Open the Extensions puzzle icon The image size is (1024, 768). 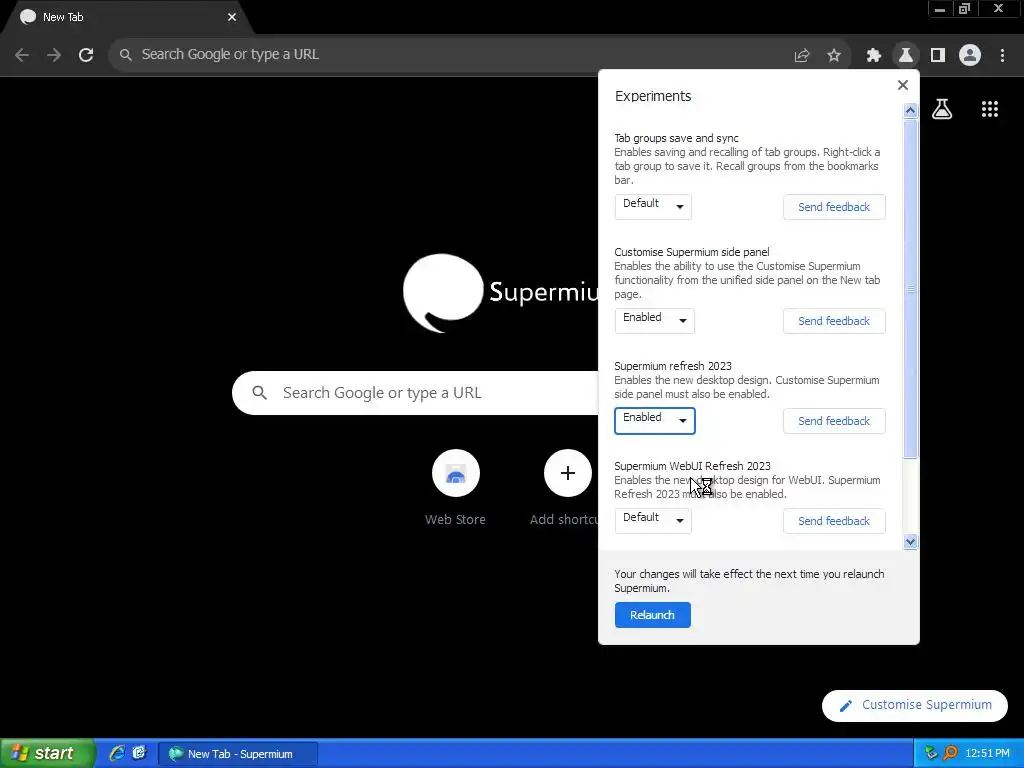(x=873, y=56)
